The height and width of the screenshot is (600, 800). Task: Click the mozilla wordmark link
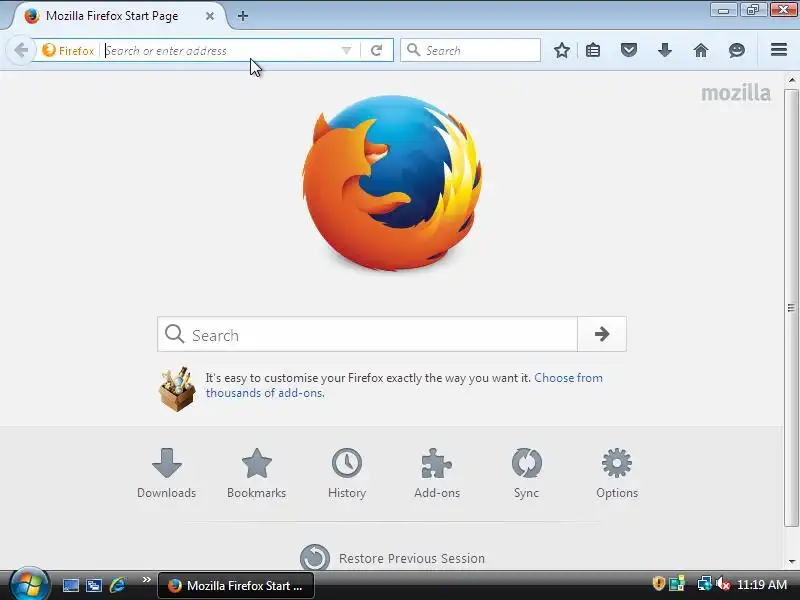[736, 93]
